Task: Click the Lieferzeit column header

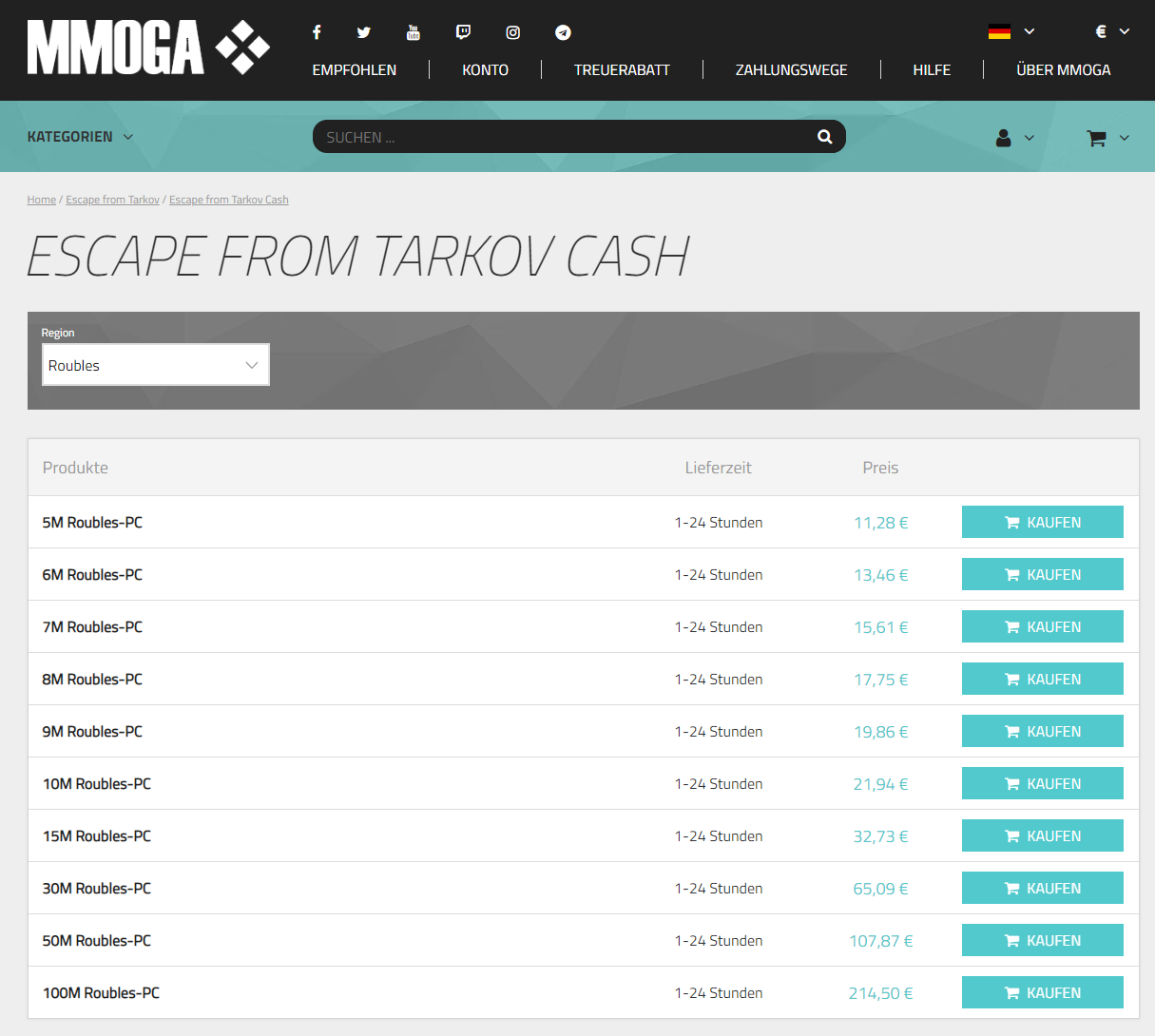Action: click(x=718, y=467)
